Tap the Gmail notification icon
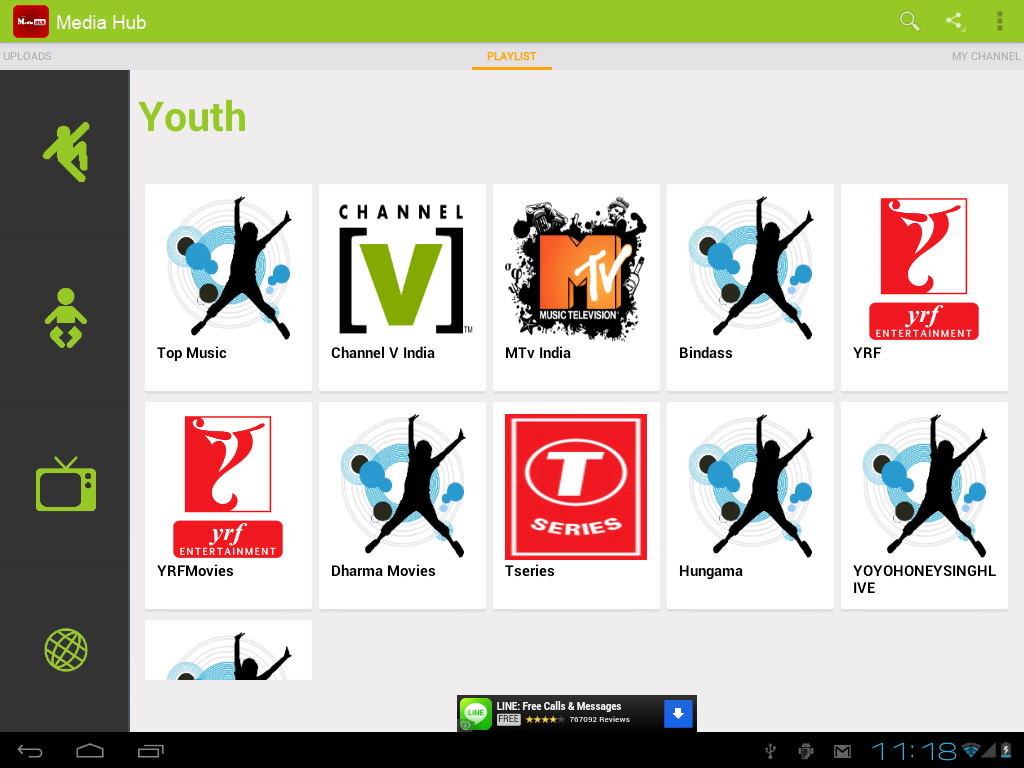 click(842, 752)
